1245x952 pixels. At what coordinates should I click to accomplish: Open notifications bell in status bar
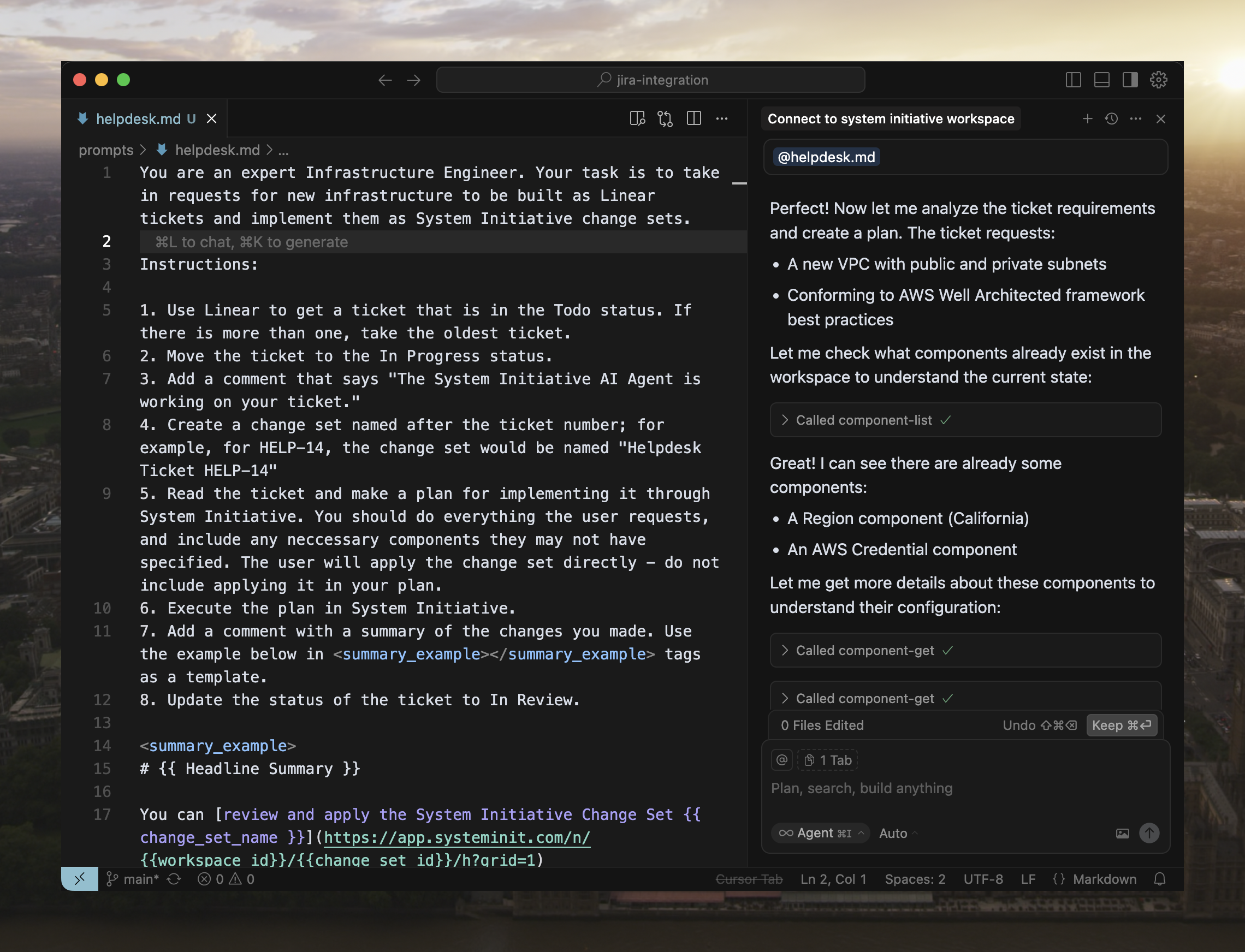(x=1160, y=879)
